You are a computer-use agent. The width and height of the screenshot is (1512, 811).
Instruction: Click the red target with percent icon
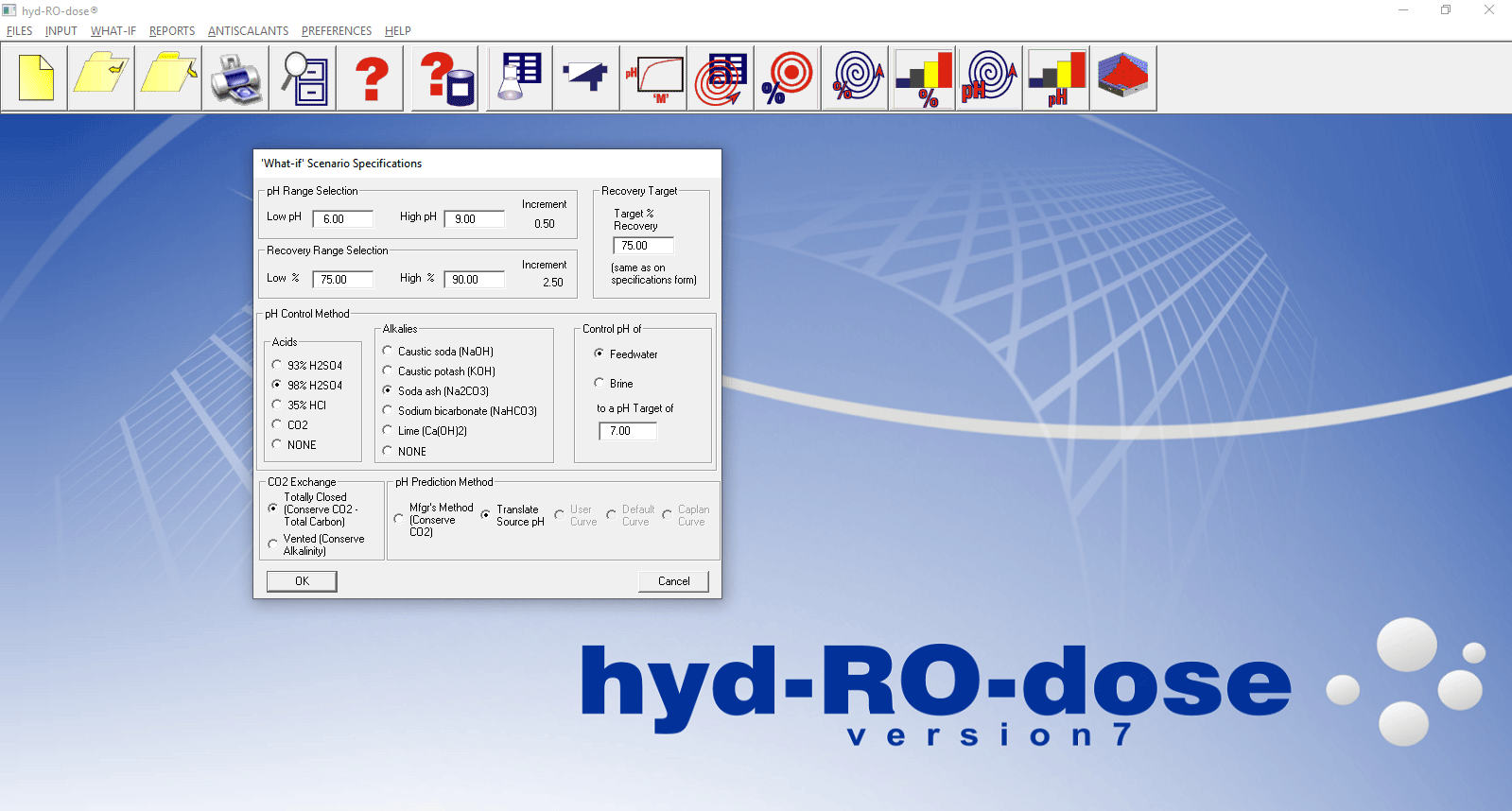(788, 78)
